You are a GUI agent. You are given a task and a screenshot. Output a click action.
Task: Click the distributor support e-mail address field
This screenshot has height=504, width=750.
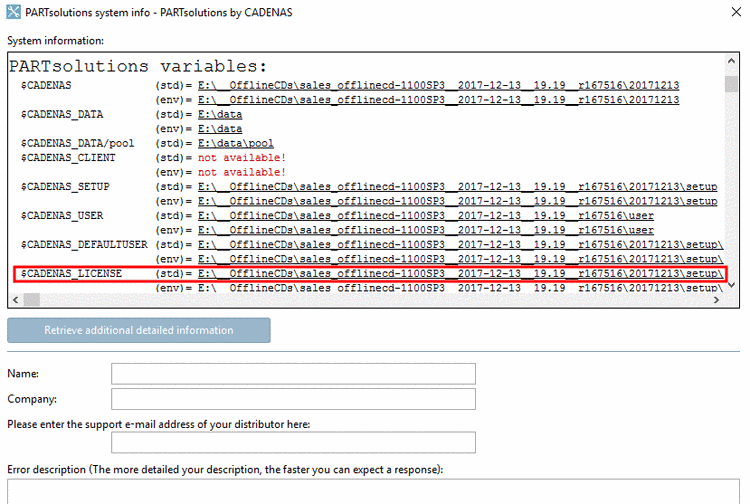pos(293,442)
